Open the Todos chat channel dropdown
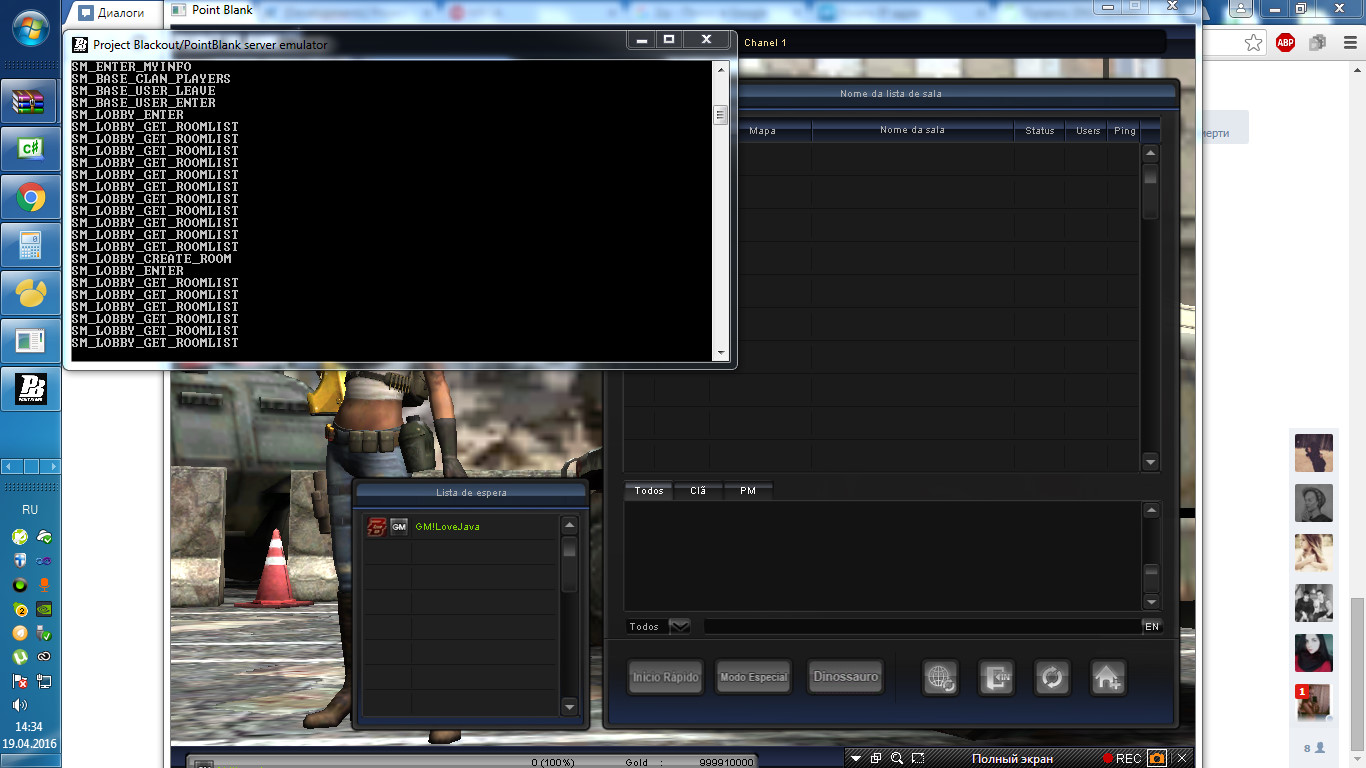The image size is (1366, 768). (680, 626)
